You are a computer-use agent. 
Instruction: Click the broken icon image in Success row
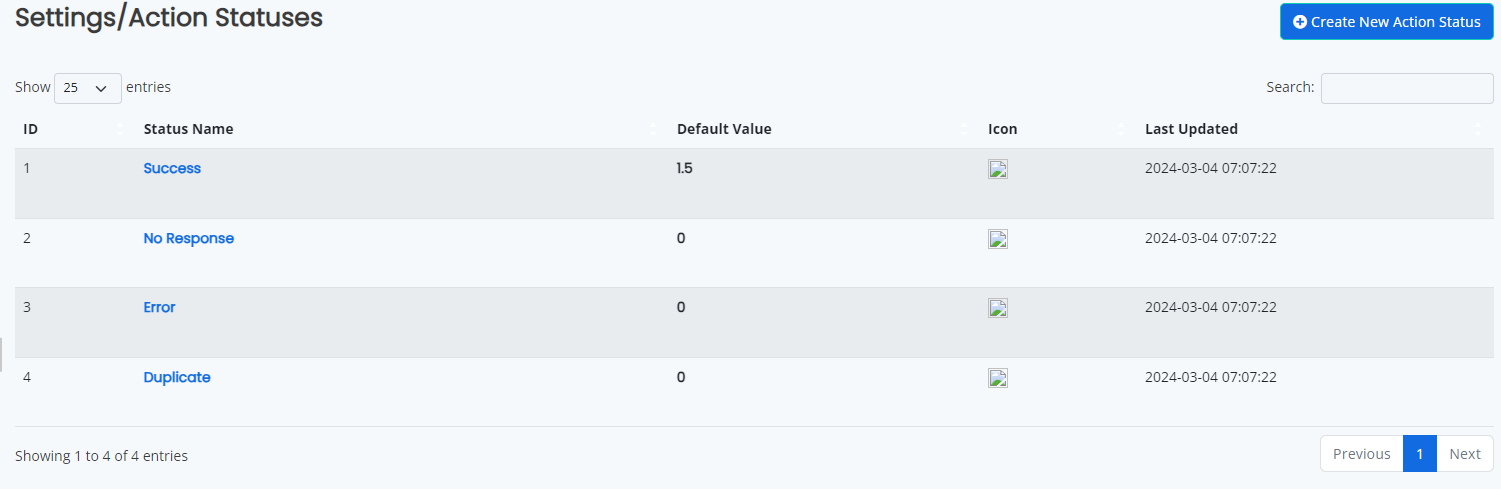[x=997, y=169]
